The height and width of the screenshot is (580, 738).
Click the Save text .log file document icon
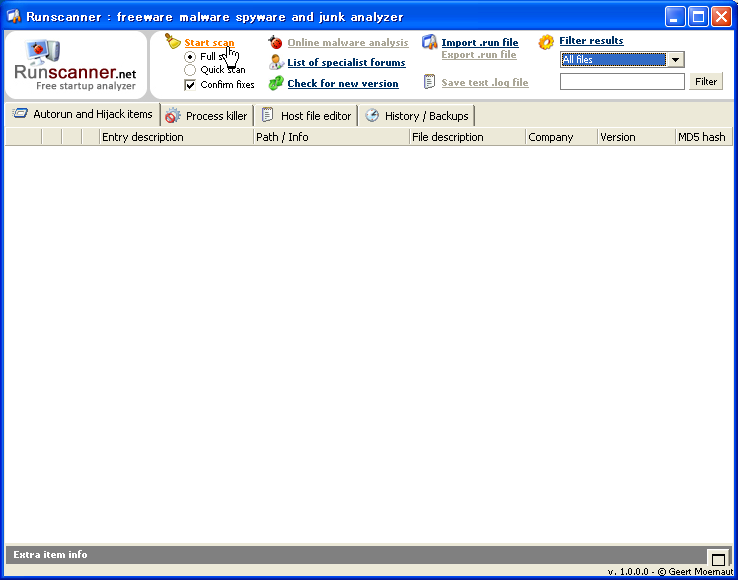coord(429,82)
